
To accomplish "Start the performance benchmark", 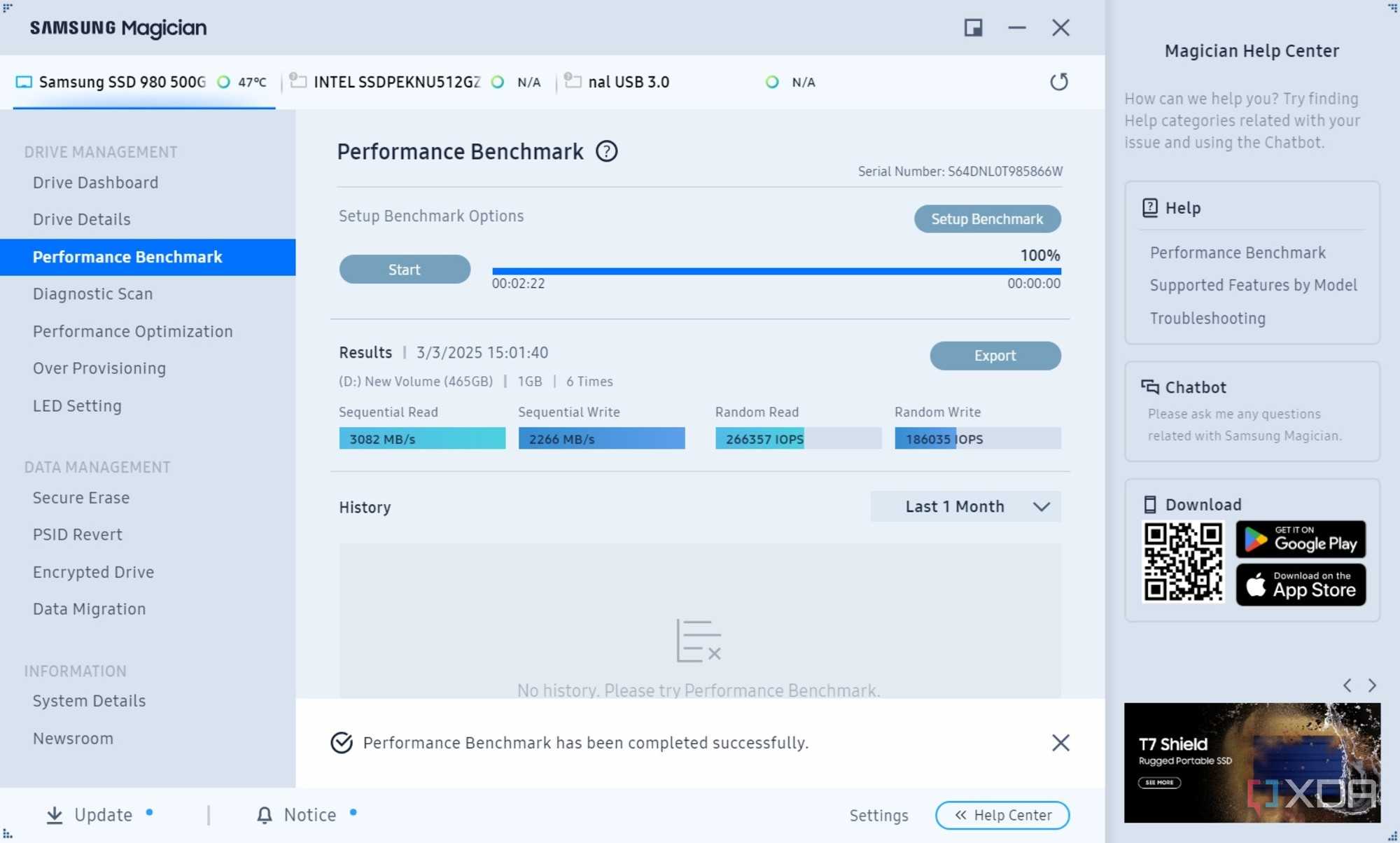I will pyautogui.click(x=405, y=270).
